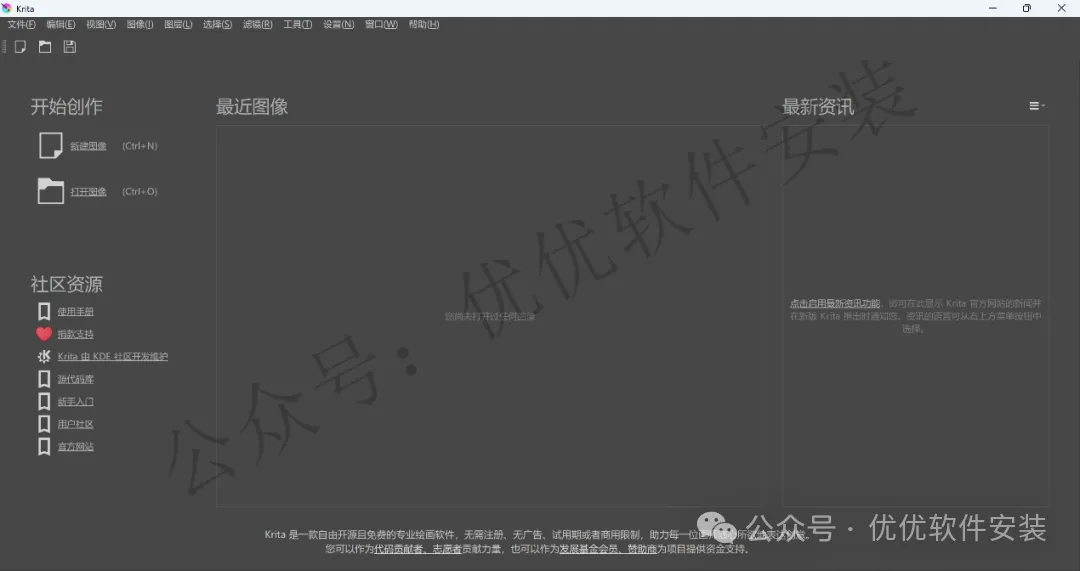Click the bookmark icon beside 源代码库

tap(44, 379)
